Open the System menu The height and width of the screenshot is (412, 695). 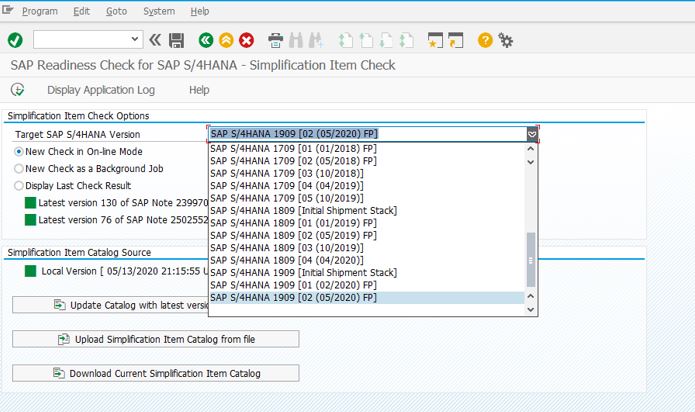coord(159,11)
